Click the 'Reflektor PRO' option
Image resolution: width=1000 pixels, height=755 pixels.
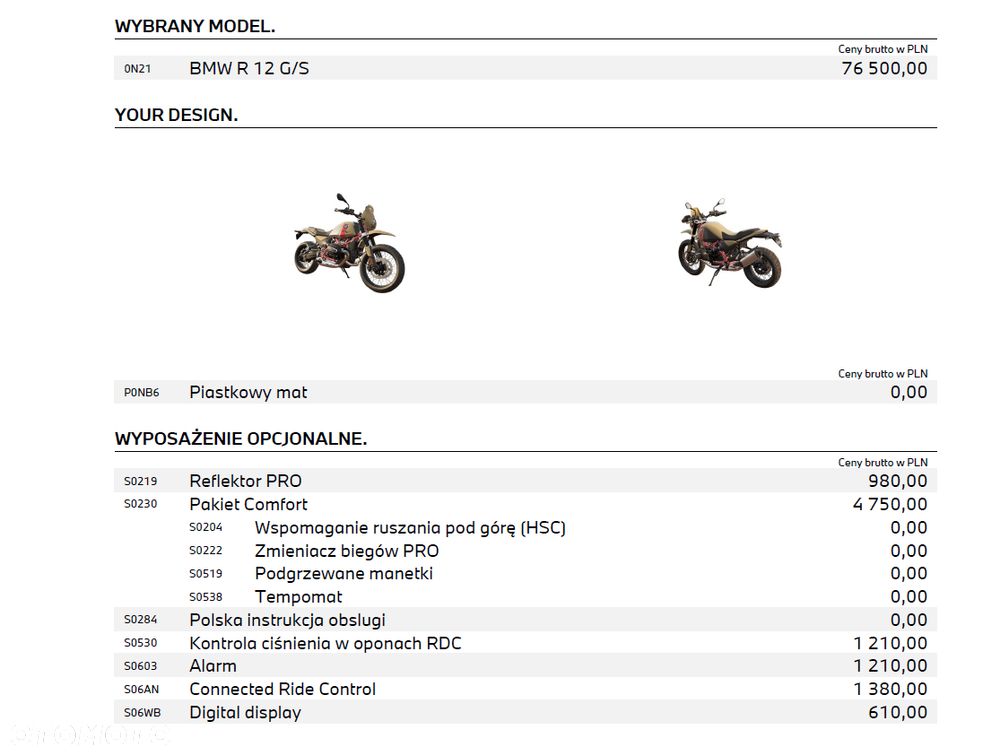tap(245, 481)
